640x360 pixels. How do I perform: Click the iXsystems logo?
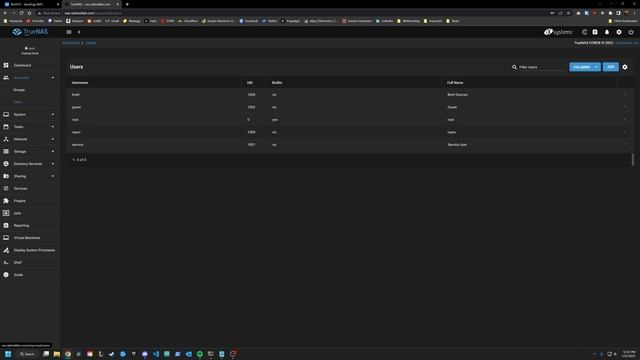[x=558, y=32]
